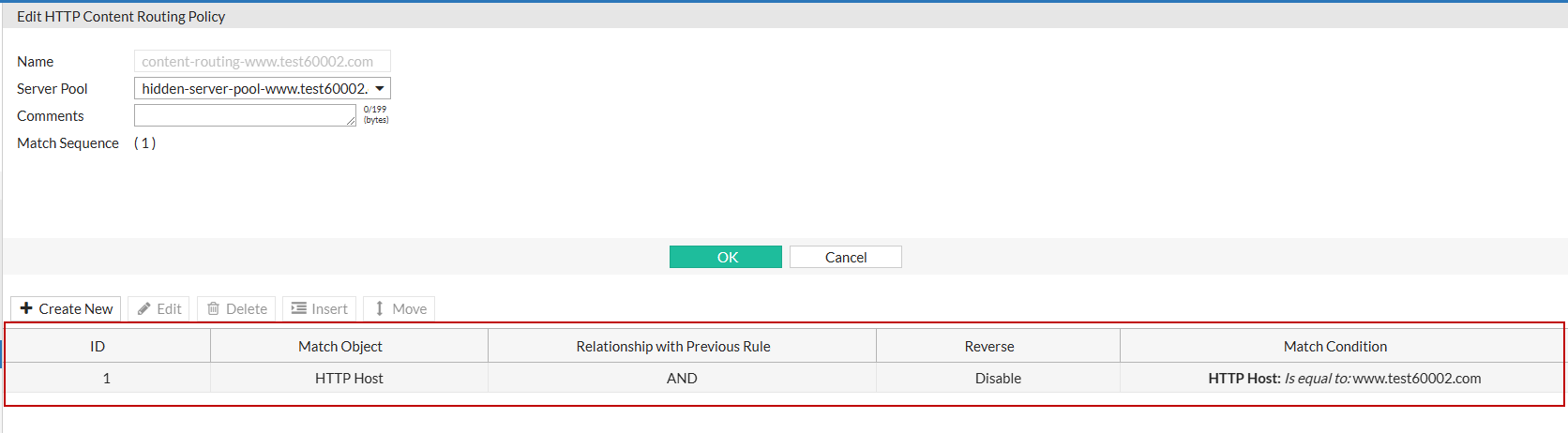
Task: Grab the Comments box resize handle
Action: (352, 122)
